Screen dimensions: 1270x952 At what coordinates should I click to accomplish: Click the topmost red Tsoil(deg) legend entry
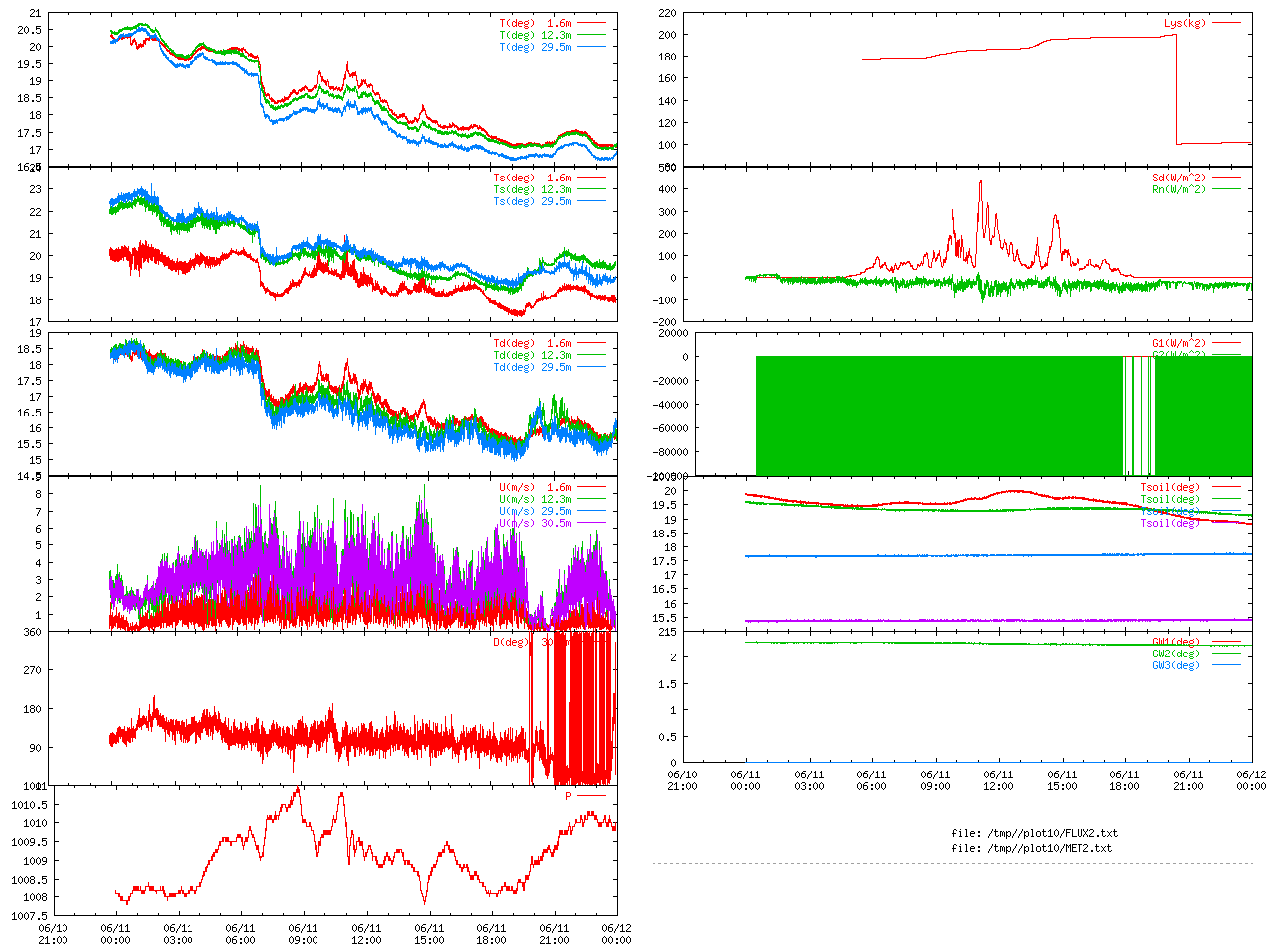coord(1170,487)
